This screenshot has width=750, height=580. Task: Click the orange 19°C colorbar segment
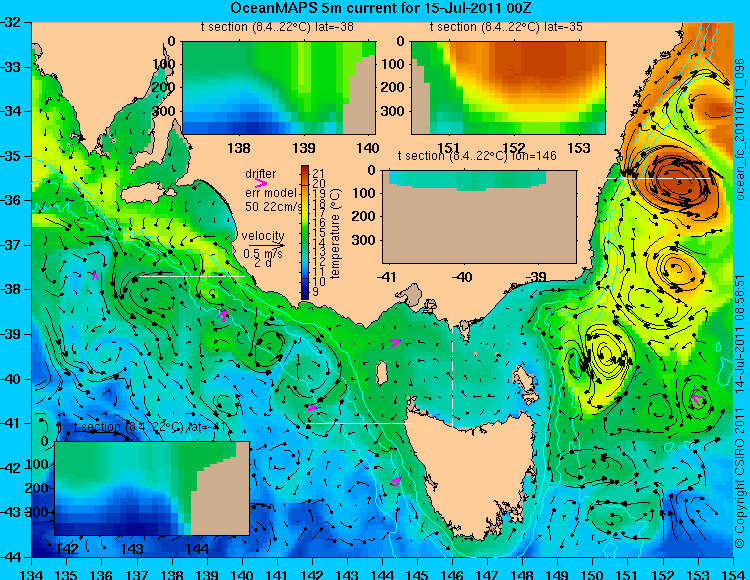coord(305,193)
